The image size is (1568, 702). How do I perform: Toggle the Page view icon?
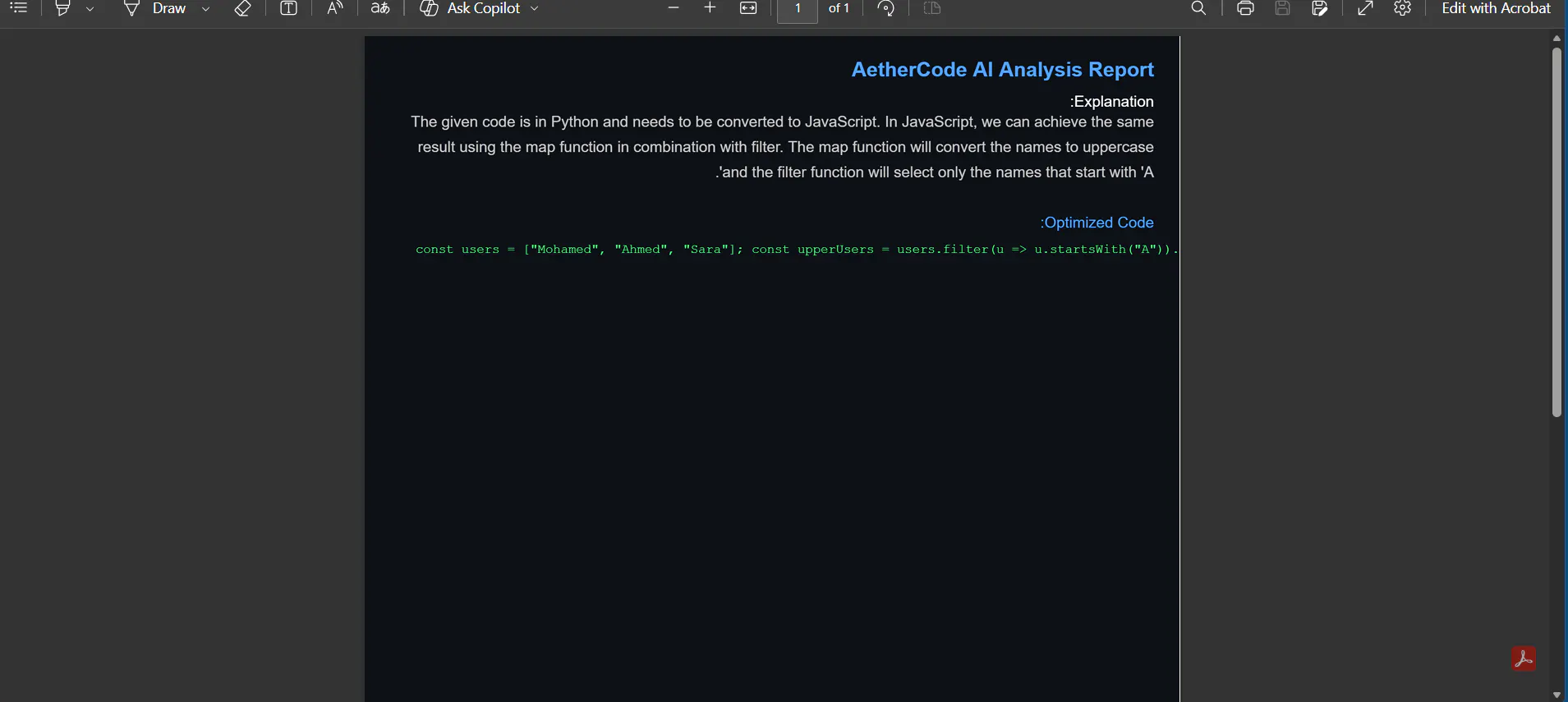pos(931,8)
